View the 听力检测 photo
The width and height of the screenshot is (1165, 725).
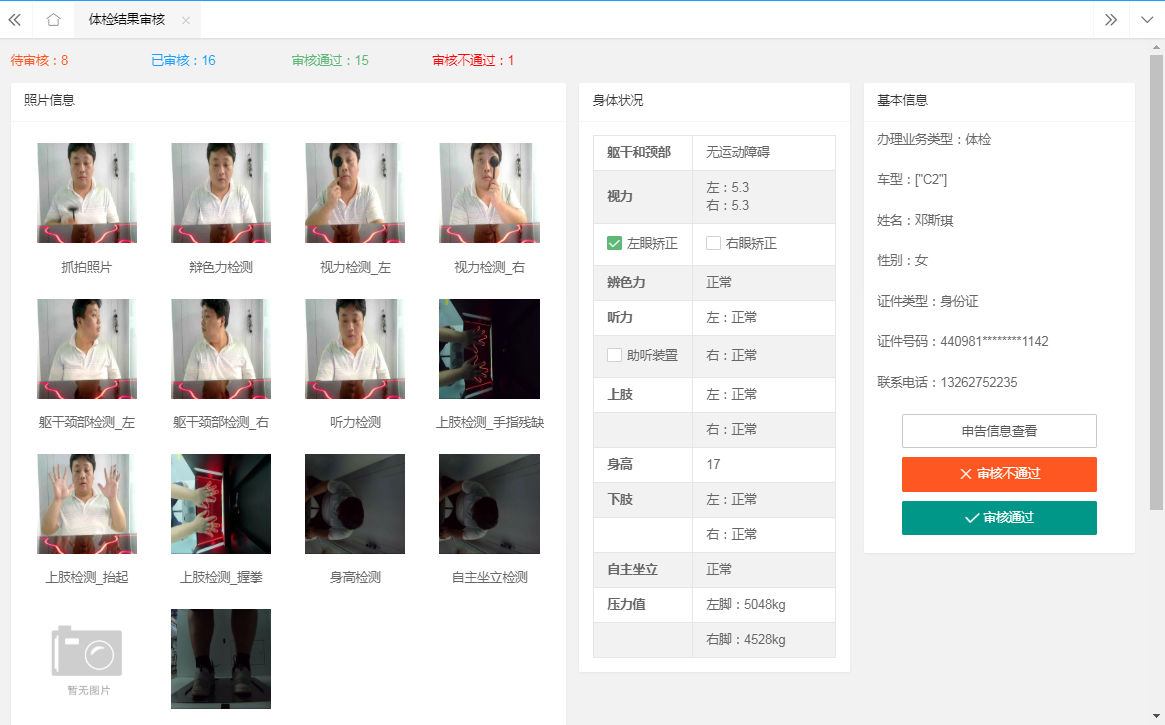click(355, 349)
